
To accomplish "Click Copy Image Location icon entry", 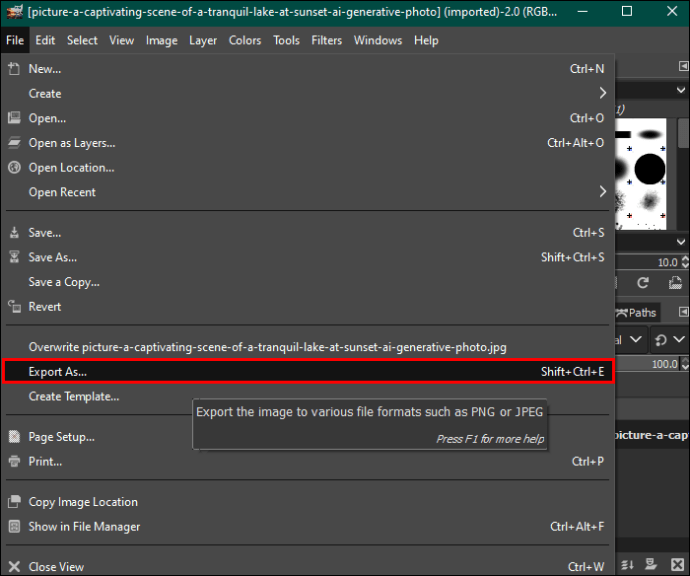I will 14,502.
